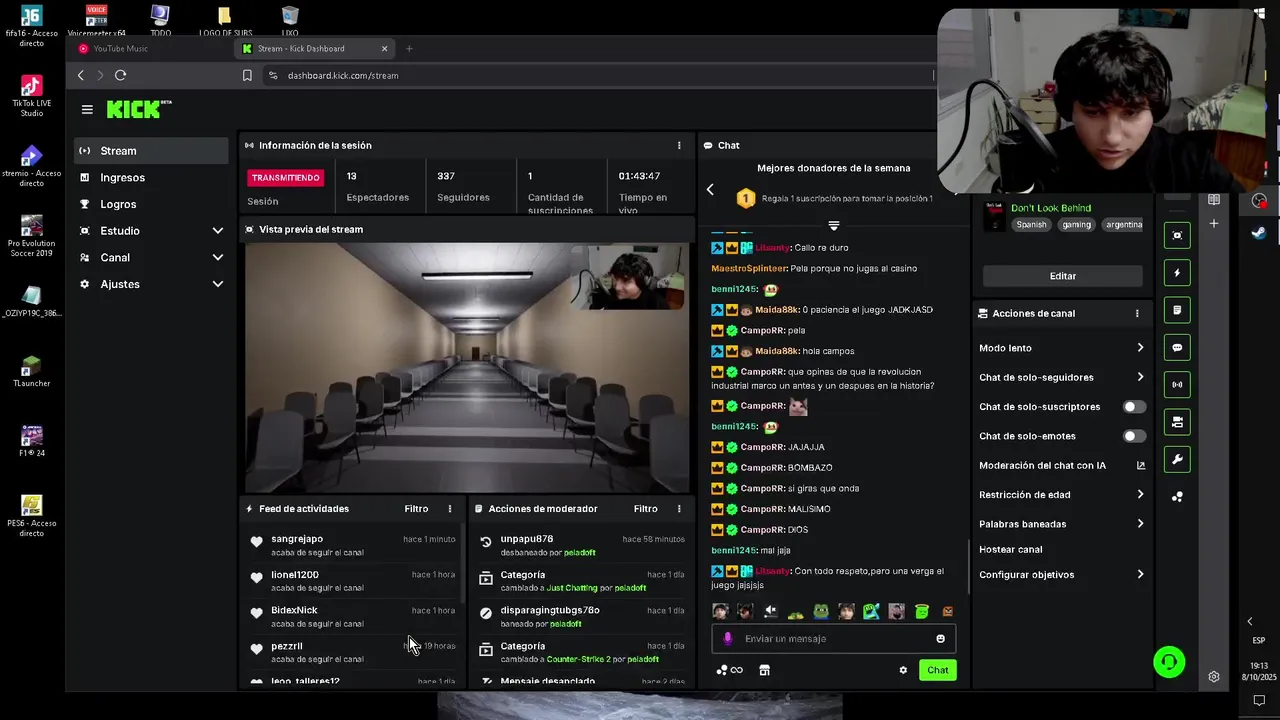
Task: Click Hostear canal
Action: tap(1010, 549)
